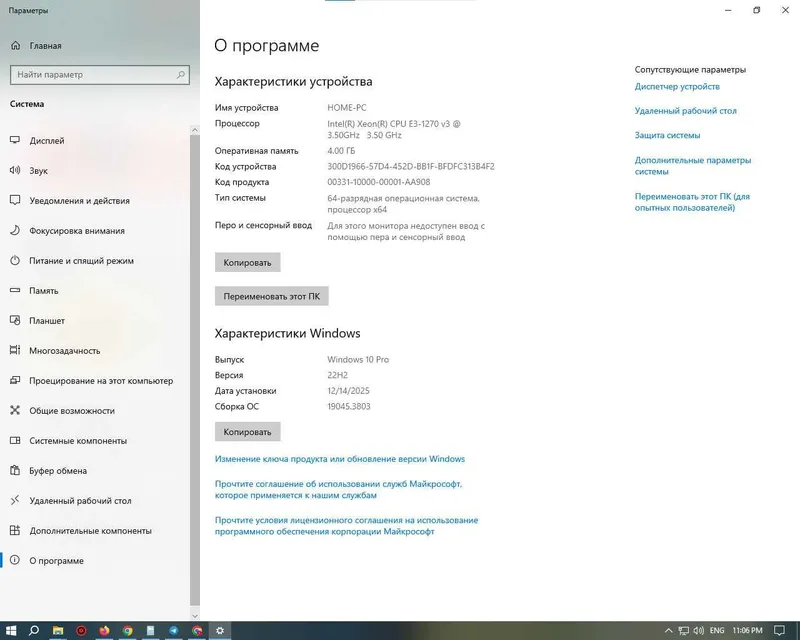
Task: Open Изменение ключа продукта link
Action: coord(340,459)
